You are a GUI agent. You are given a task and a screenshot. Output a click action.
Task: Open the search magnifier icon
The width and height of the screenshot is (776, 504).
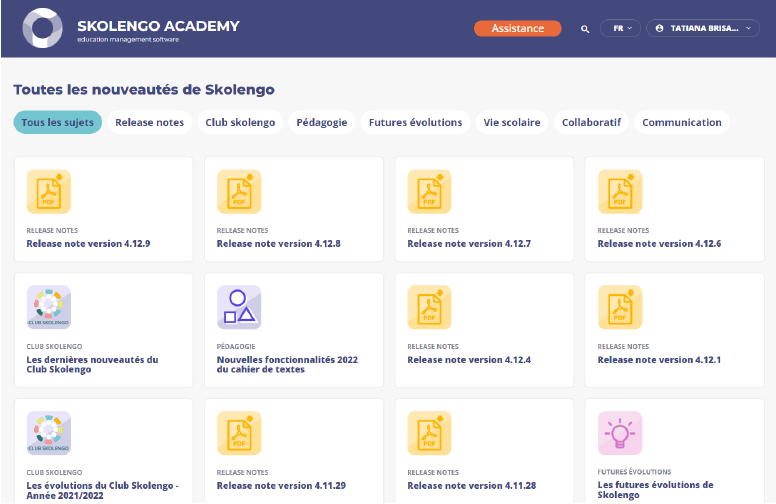coord(585,29)
